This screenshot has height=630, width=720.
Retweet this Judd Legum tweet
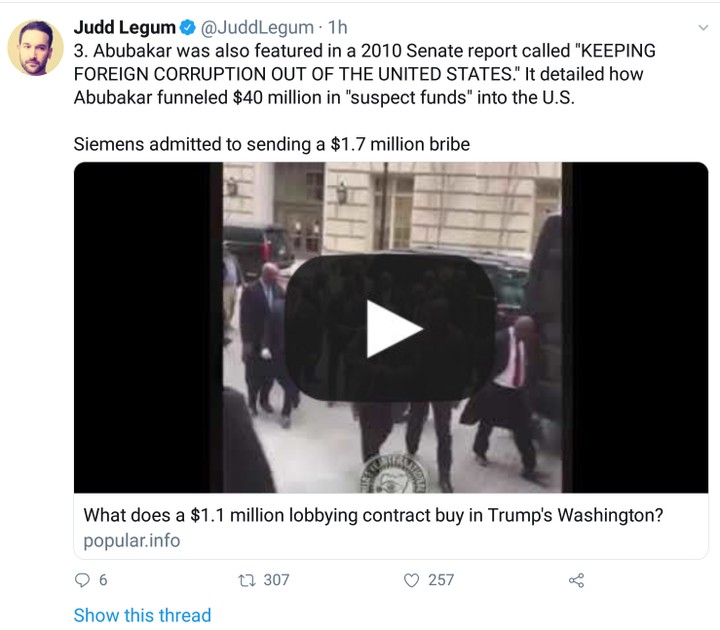point(247,580)
